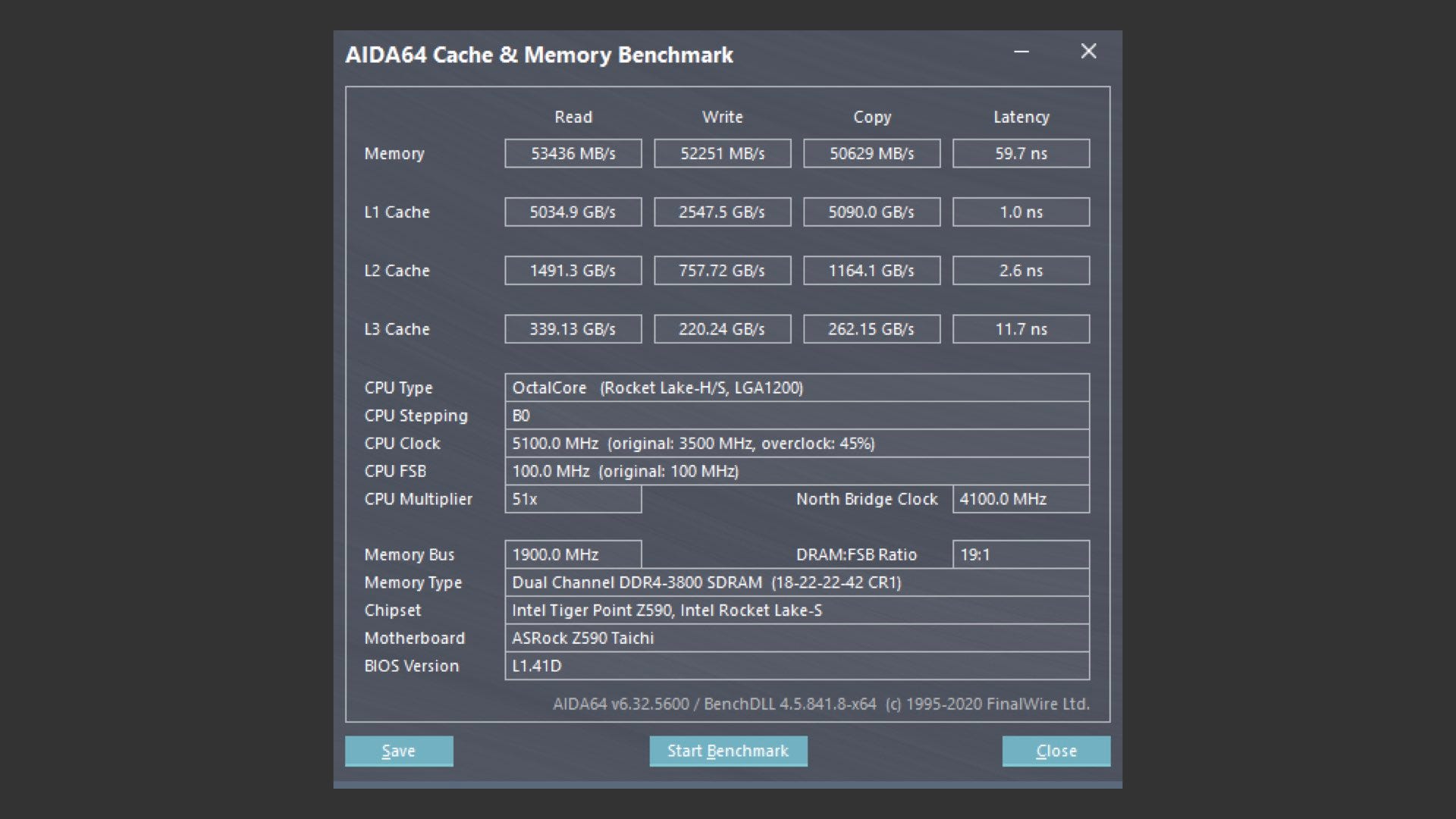The image size is (1456, 819).
Task: Click L1 Cache Write 2547.5 GB/s
Action: pos(723,212)
